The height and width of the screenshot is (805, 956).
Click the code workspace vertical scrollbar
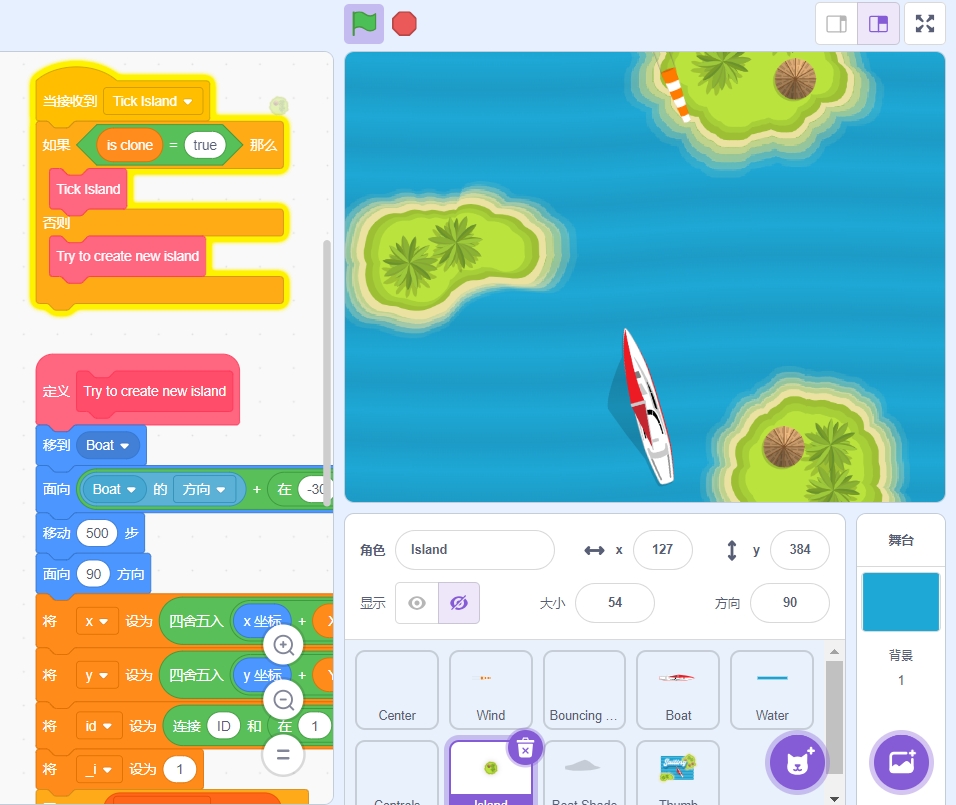click(x=327, y=373)
